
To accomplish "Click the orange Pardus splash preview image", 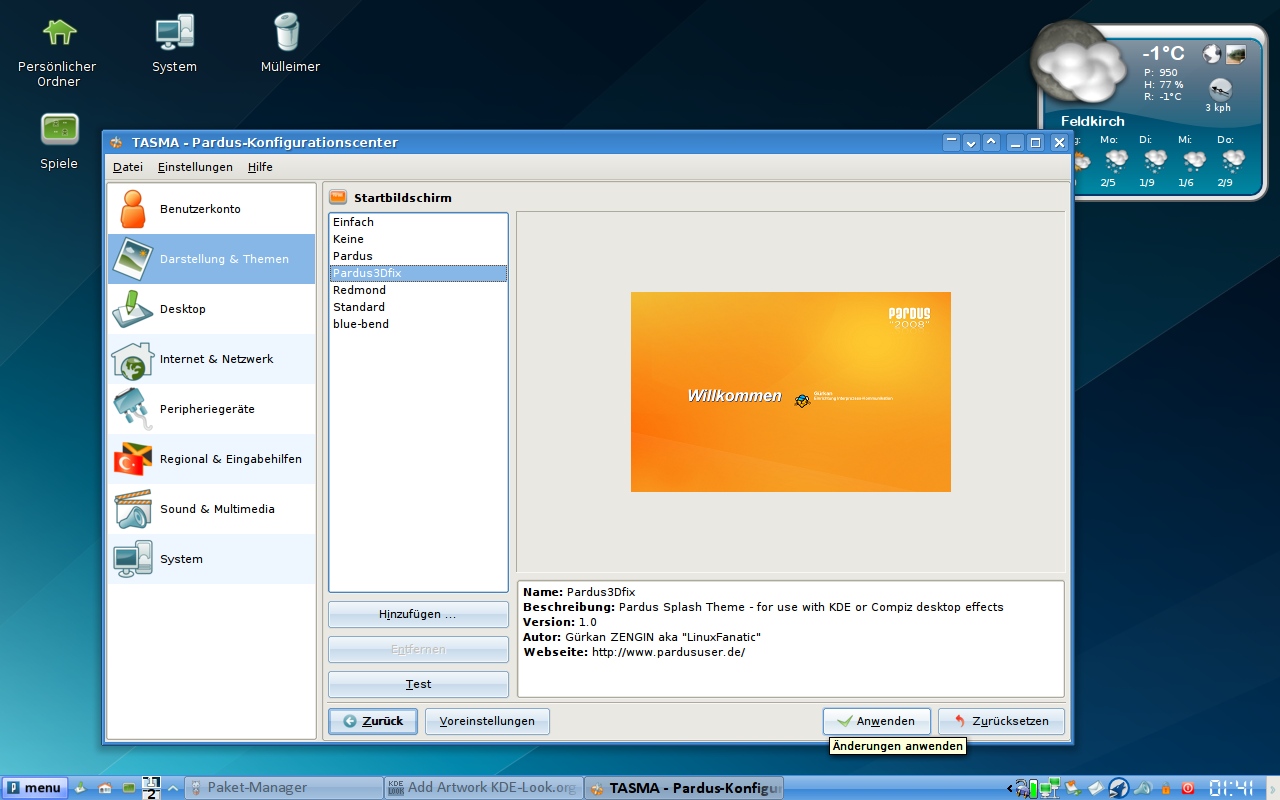I will point(790,391).
